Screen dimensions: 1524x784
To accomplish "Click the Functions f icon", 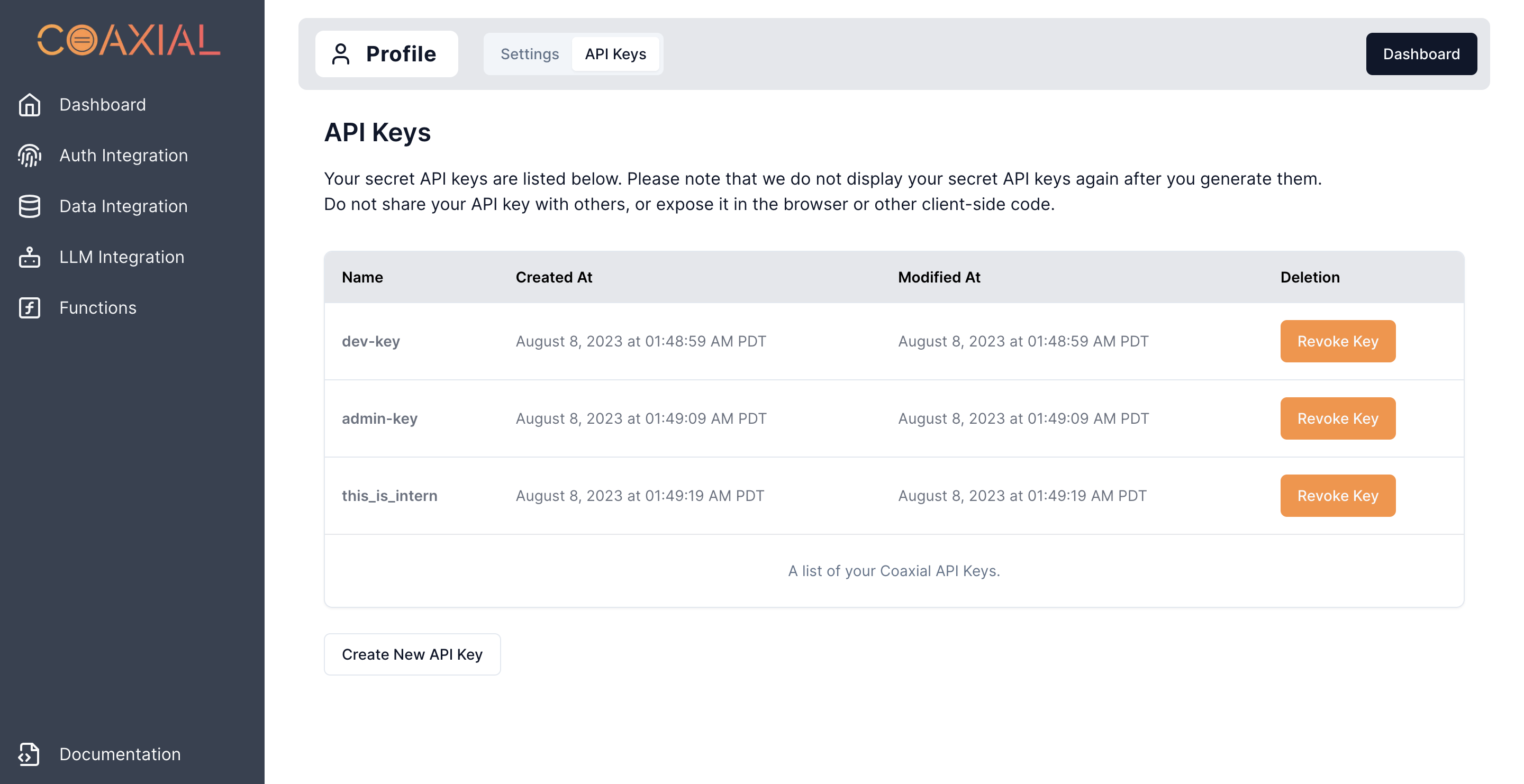I will pyautogui.click(x=29, y=307).
